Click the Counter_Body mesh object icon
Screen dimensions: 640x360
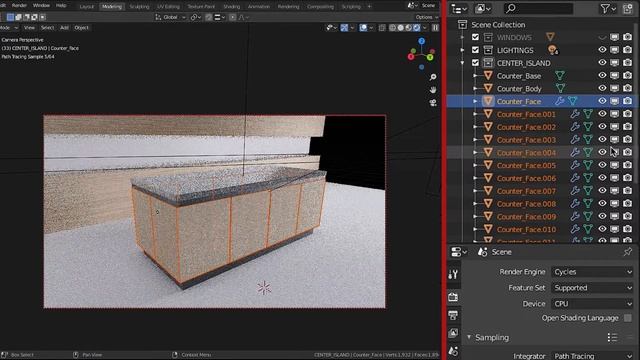coord(488,88)
